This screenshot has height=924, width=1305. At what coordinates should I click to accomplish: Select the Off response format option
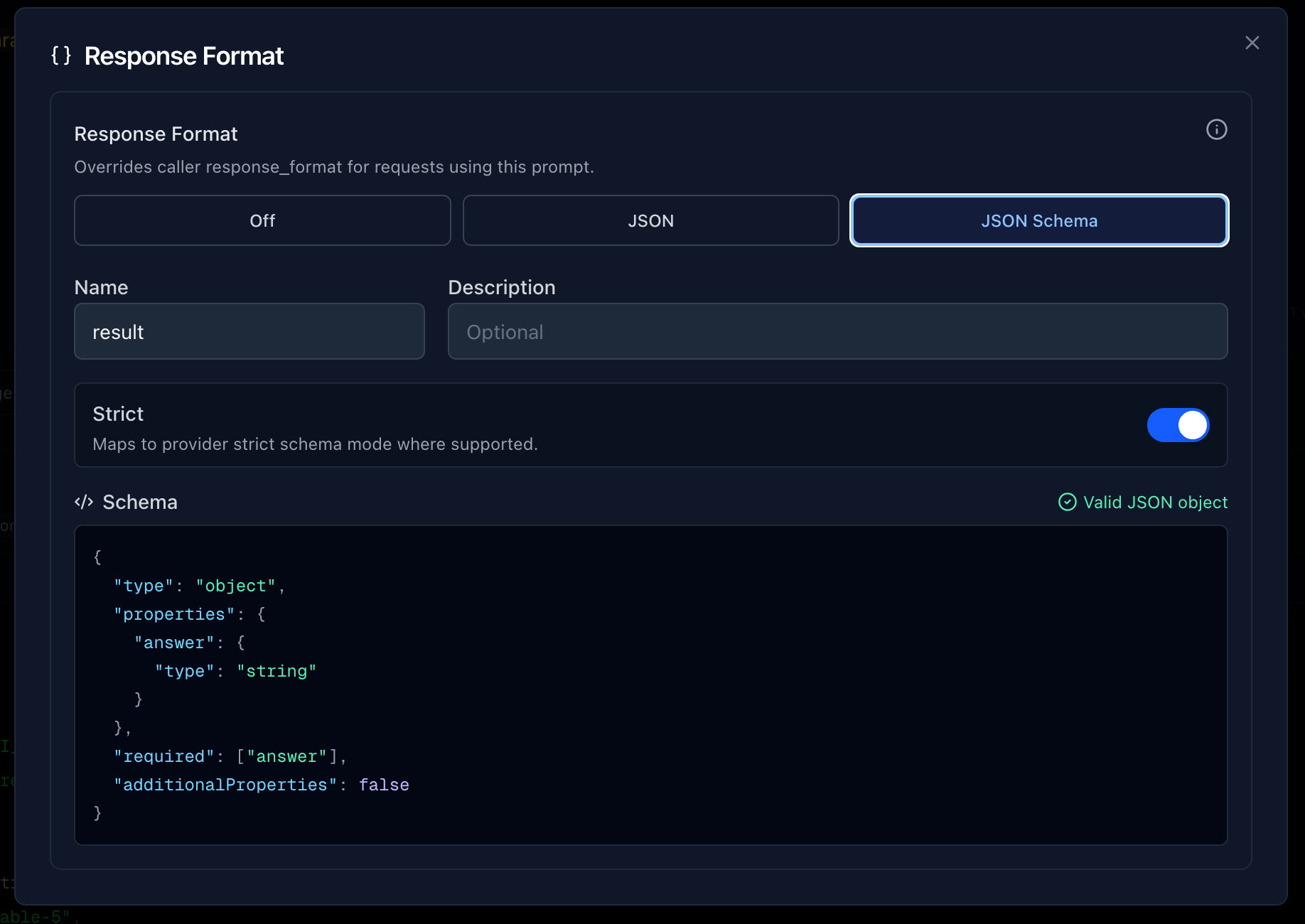[x=262, y=220]
